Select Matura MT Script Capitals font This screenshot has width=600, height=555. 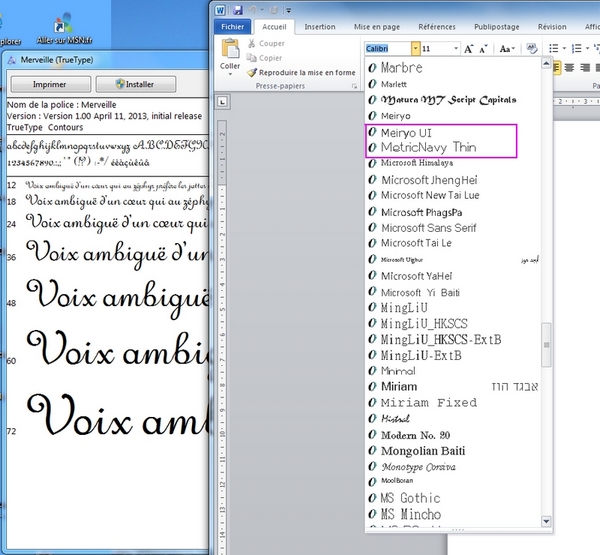(x=453, y=100)
